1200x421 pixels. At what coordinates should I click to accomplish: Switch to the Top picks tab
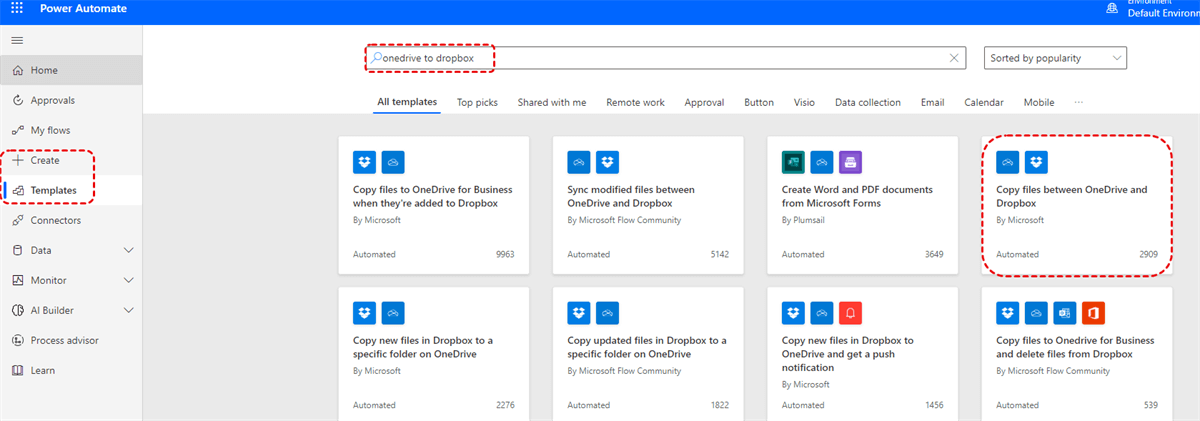pyautogui.click(x=478, y=102)
